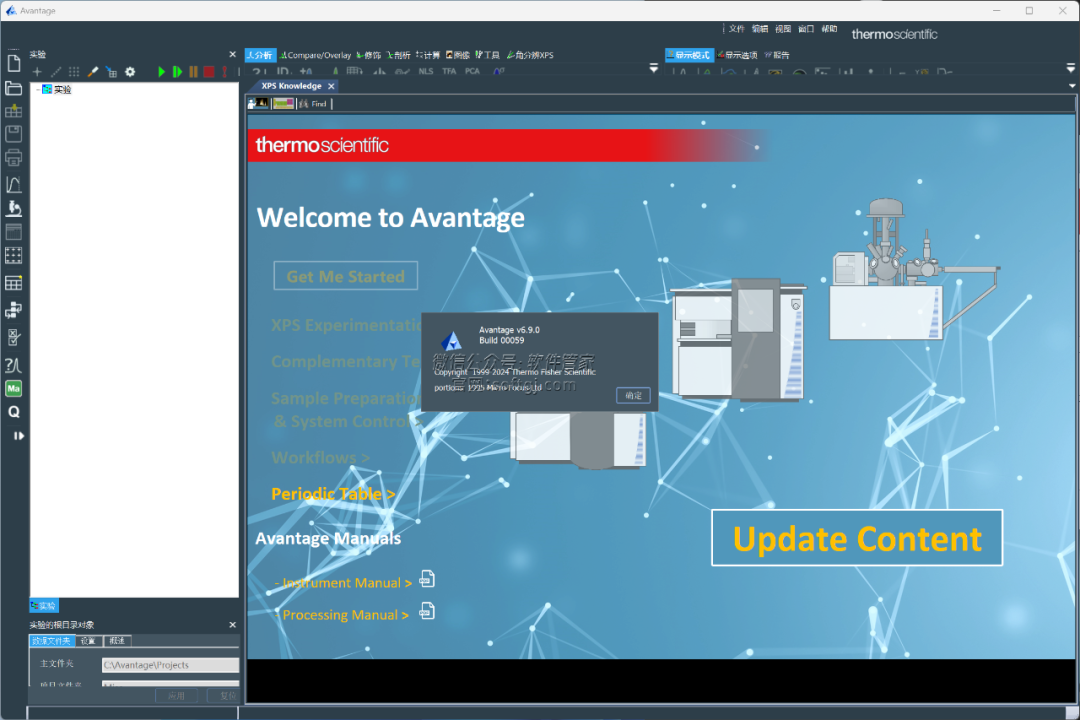Click the periodic table thumbnail icon in Knowledge toolbar
The height and width of the screenshot is (720, 1080).
click(x=283, y=103)
